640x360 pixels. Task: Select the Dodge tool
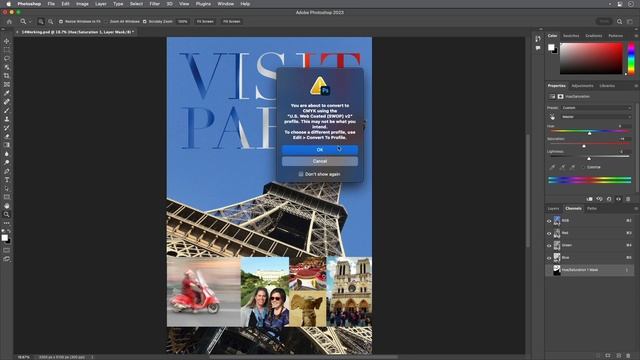point(7,162)
